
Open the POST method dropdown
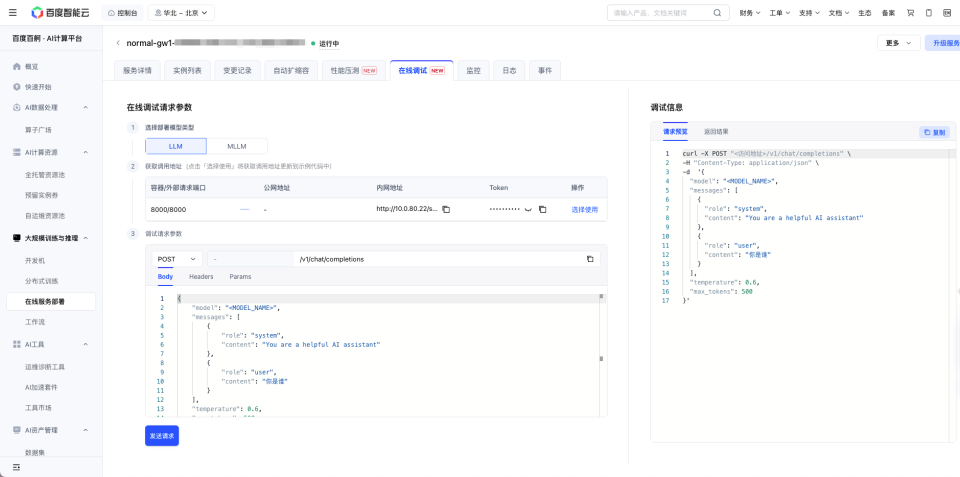[x=177, y=259]
